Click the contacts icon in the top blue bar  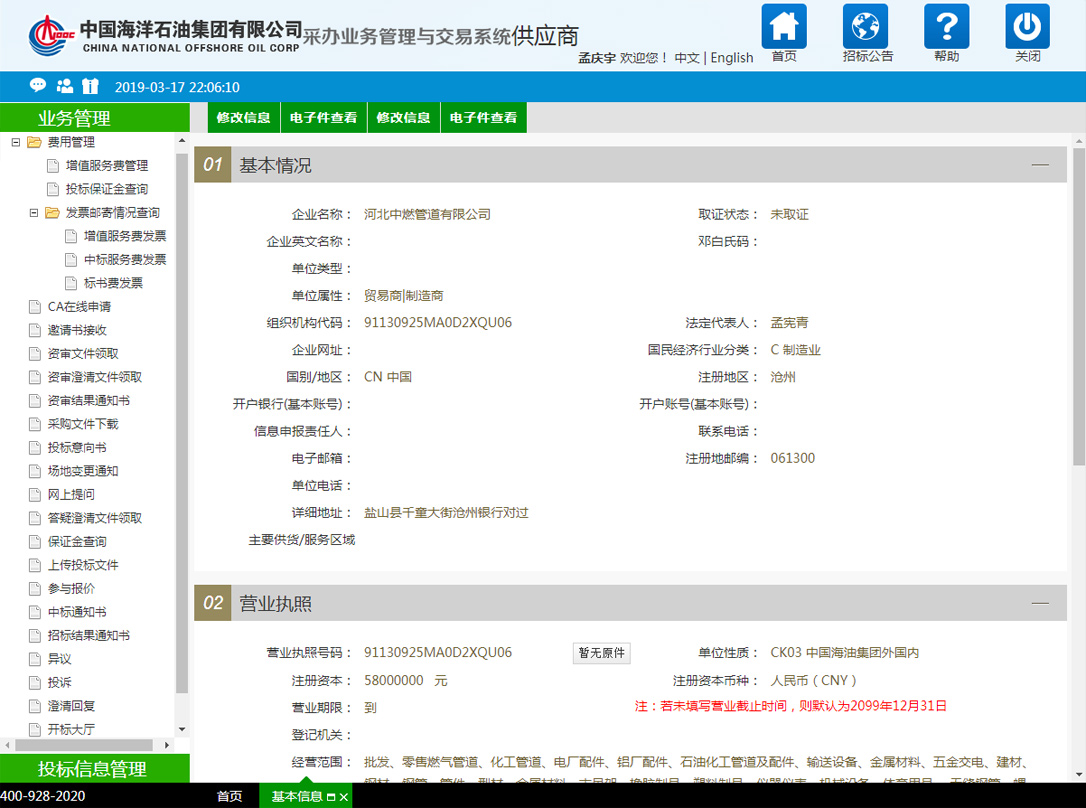click(x=63, y=86)
